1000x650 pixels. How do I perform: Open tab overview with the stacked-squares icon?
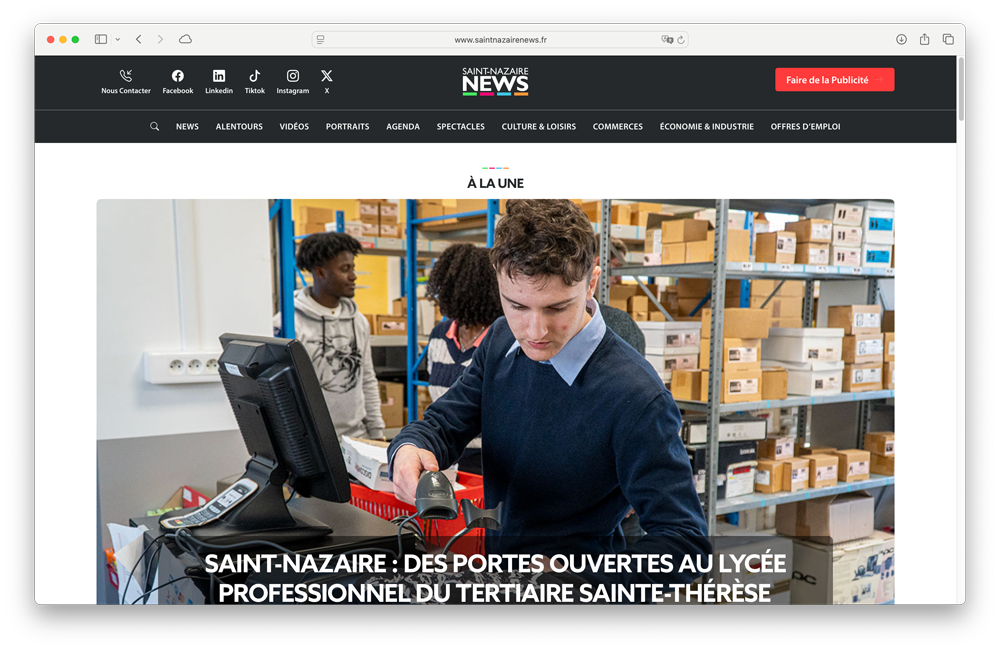tap(948, 38)
